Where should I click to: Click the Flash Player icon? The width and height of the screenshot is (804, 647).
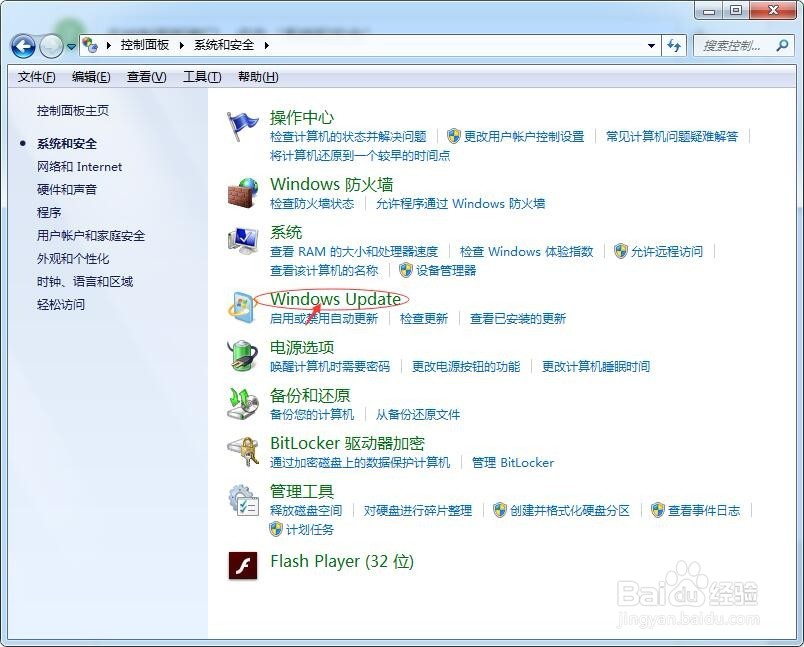tap(243, 565)
